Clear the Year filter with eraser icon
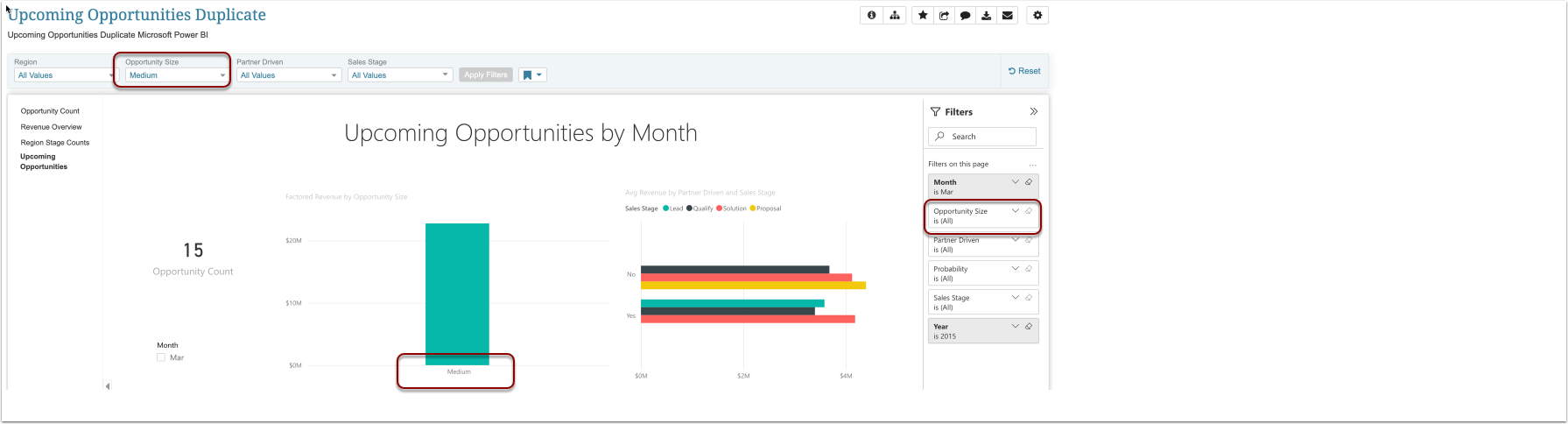The image size is (1568, 424). 1029,327
